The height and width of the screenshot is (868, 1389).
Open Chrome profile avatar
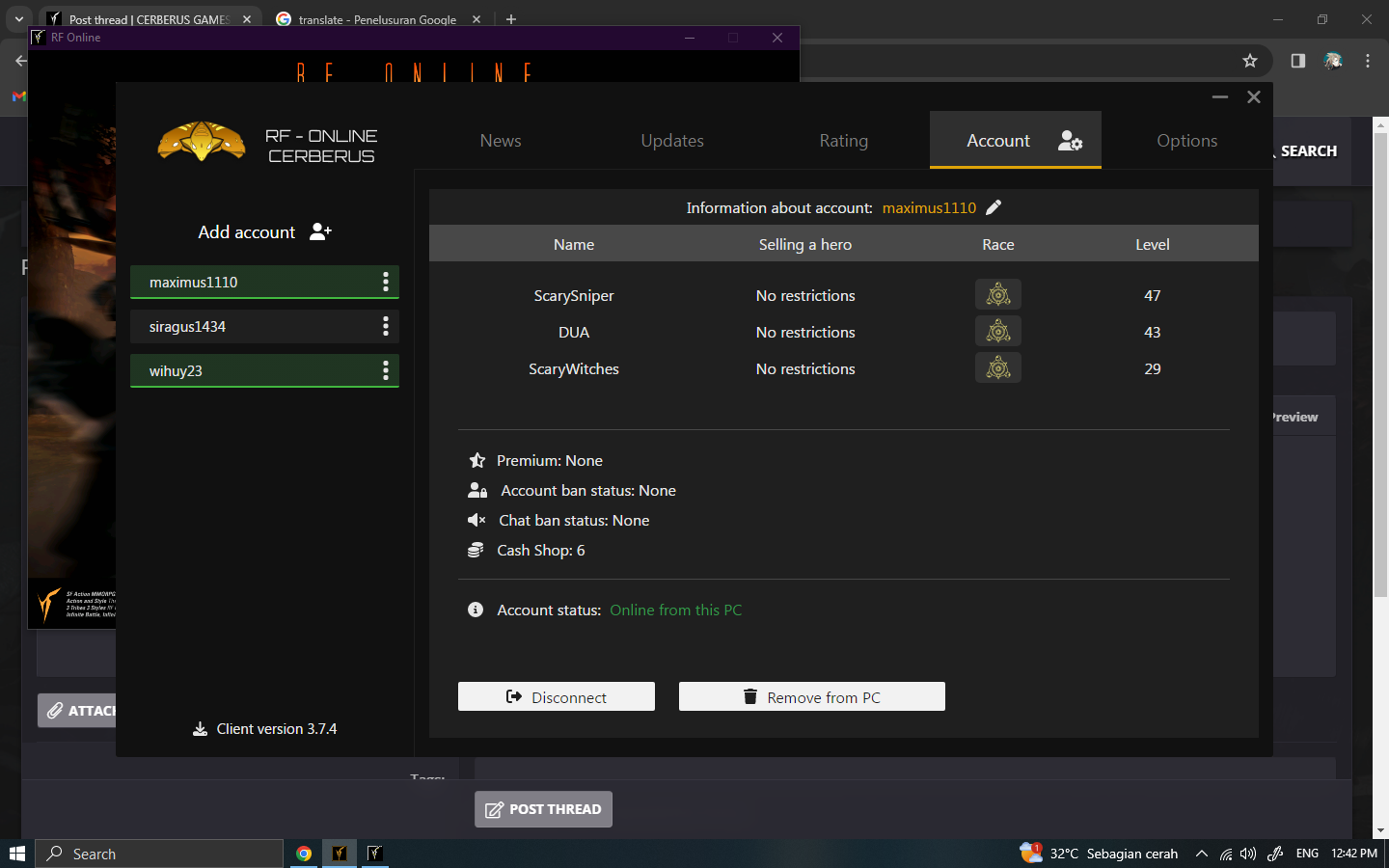click(x=1333, y=61)
